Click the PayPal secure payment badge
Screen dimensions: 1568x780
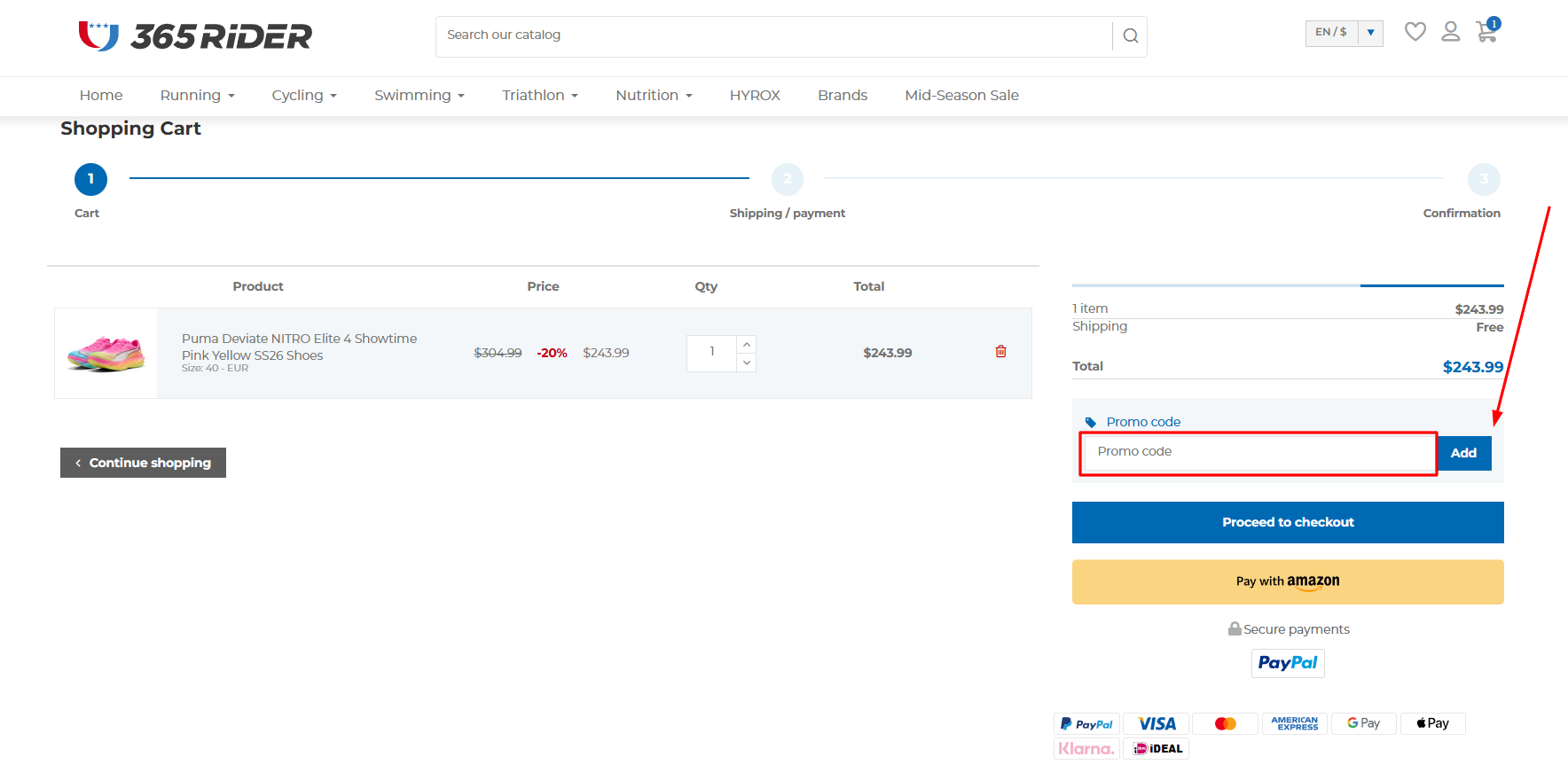click(1288, 663)
